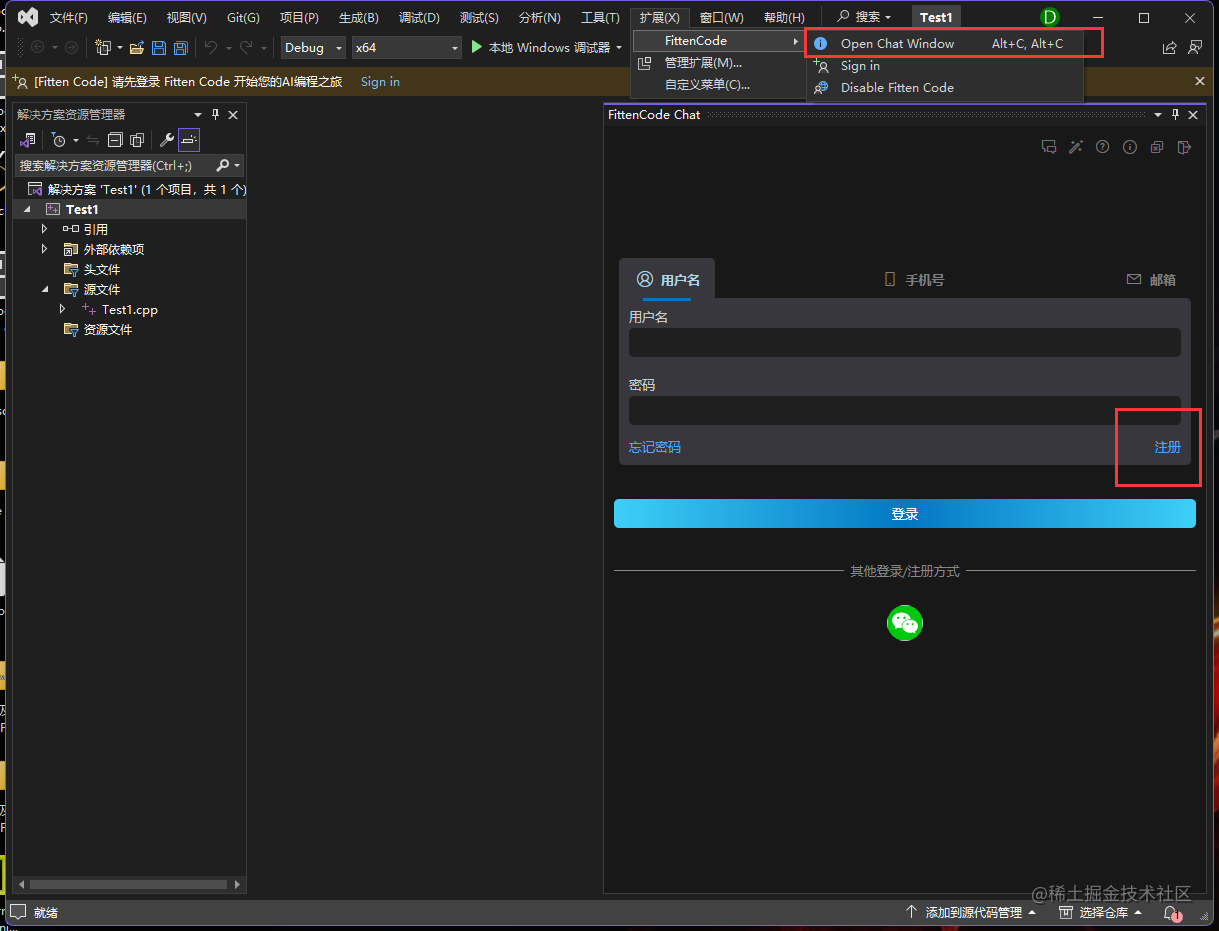Click the new chat icon in FittenCode Chat

click(x=1048, y=147)
